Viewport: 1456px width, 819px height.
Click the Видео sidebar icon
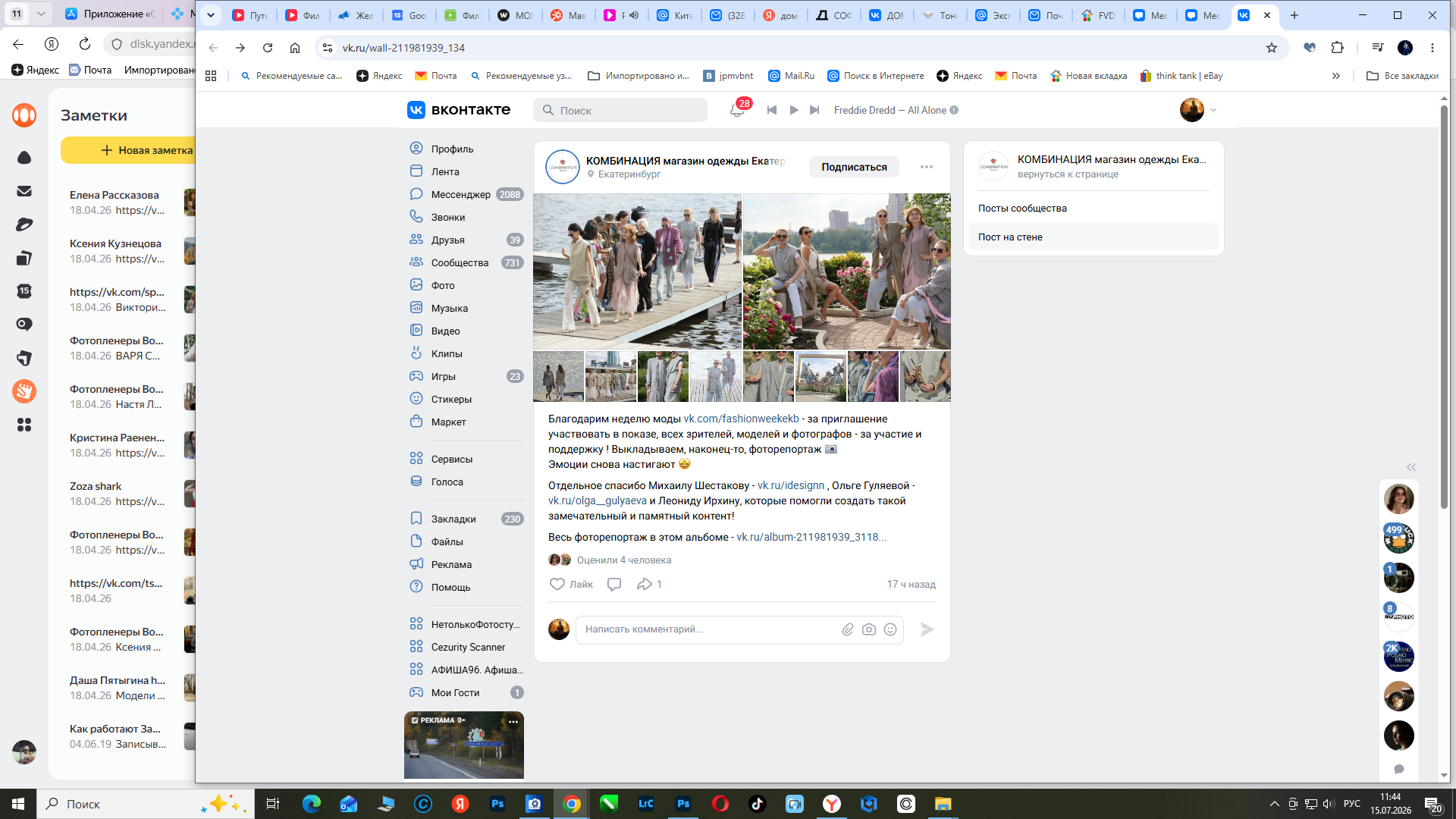point(416,331)
